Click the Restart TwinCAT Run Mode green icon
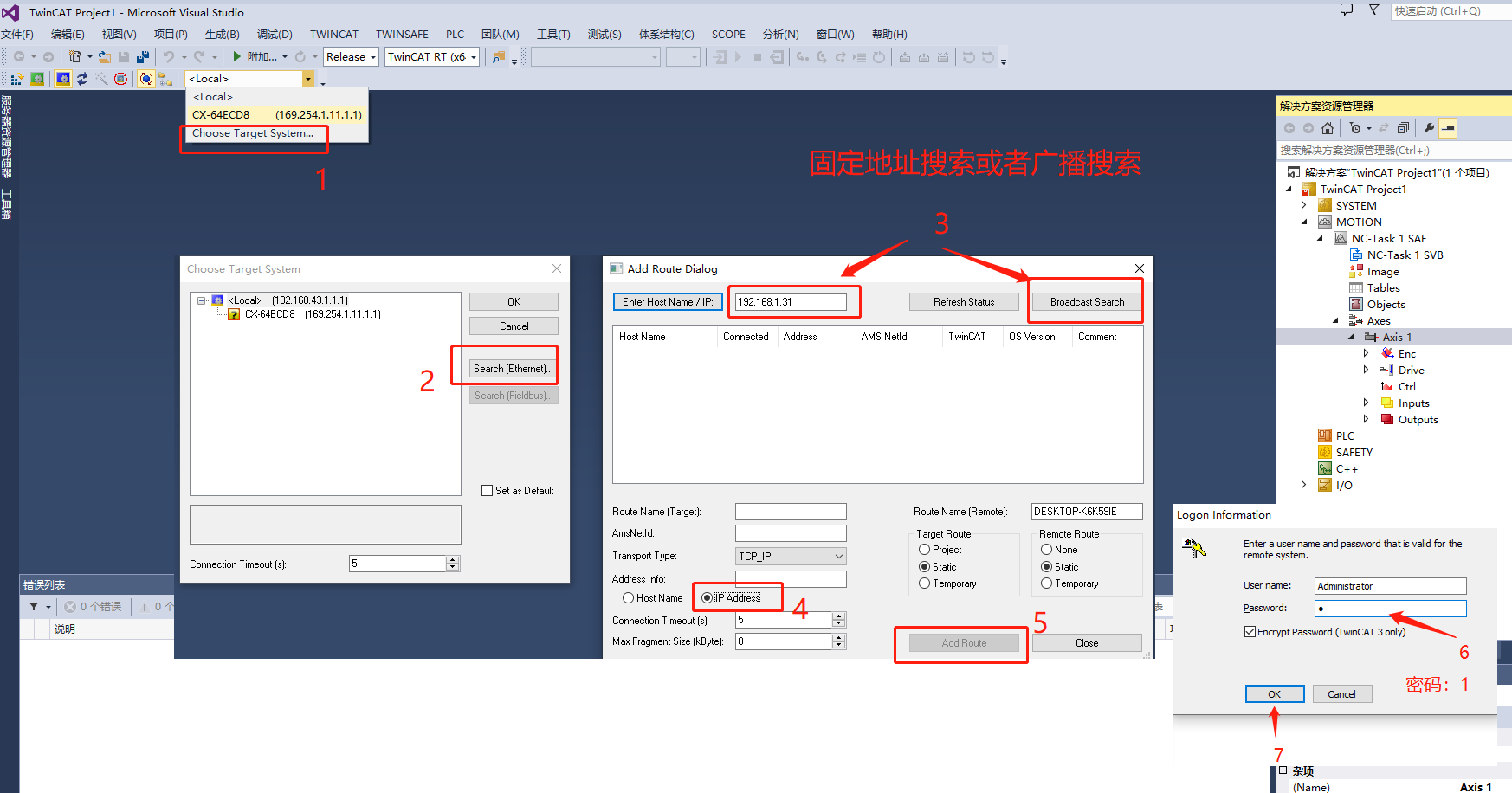The height and width of the screenshot is (793, 1512). click(x=37, y=79)
